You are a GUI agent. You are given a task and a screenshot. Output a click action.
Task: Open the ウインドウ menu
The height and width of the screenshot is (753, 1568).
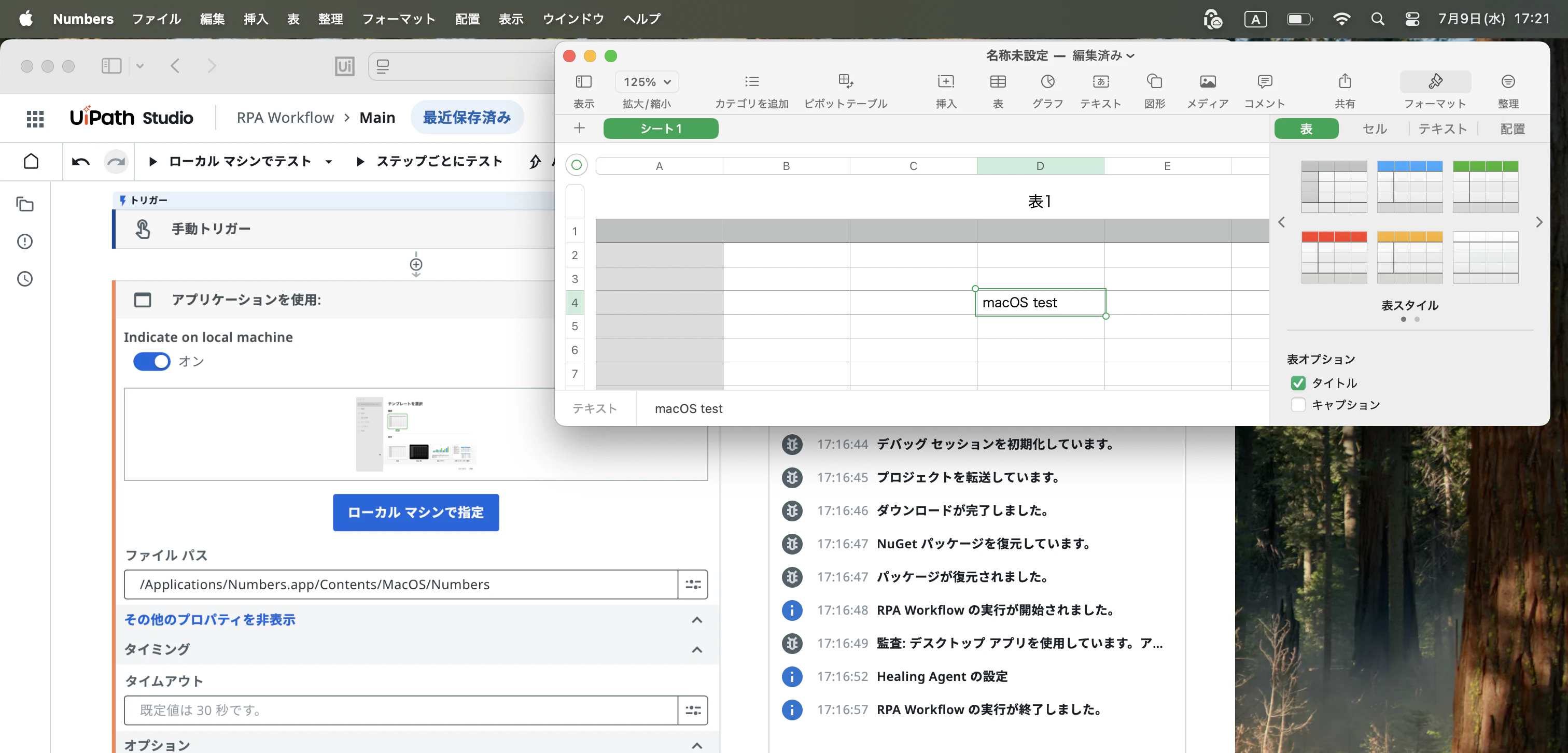(573, 19)
